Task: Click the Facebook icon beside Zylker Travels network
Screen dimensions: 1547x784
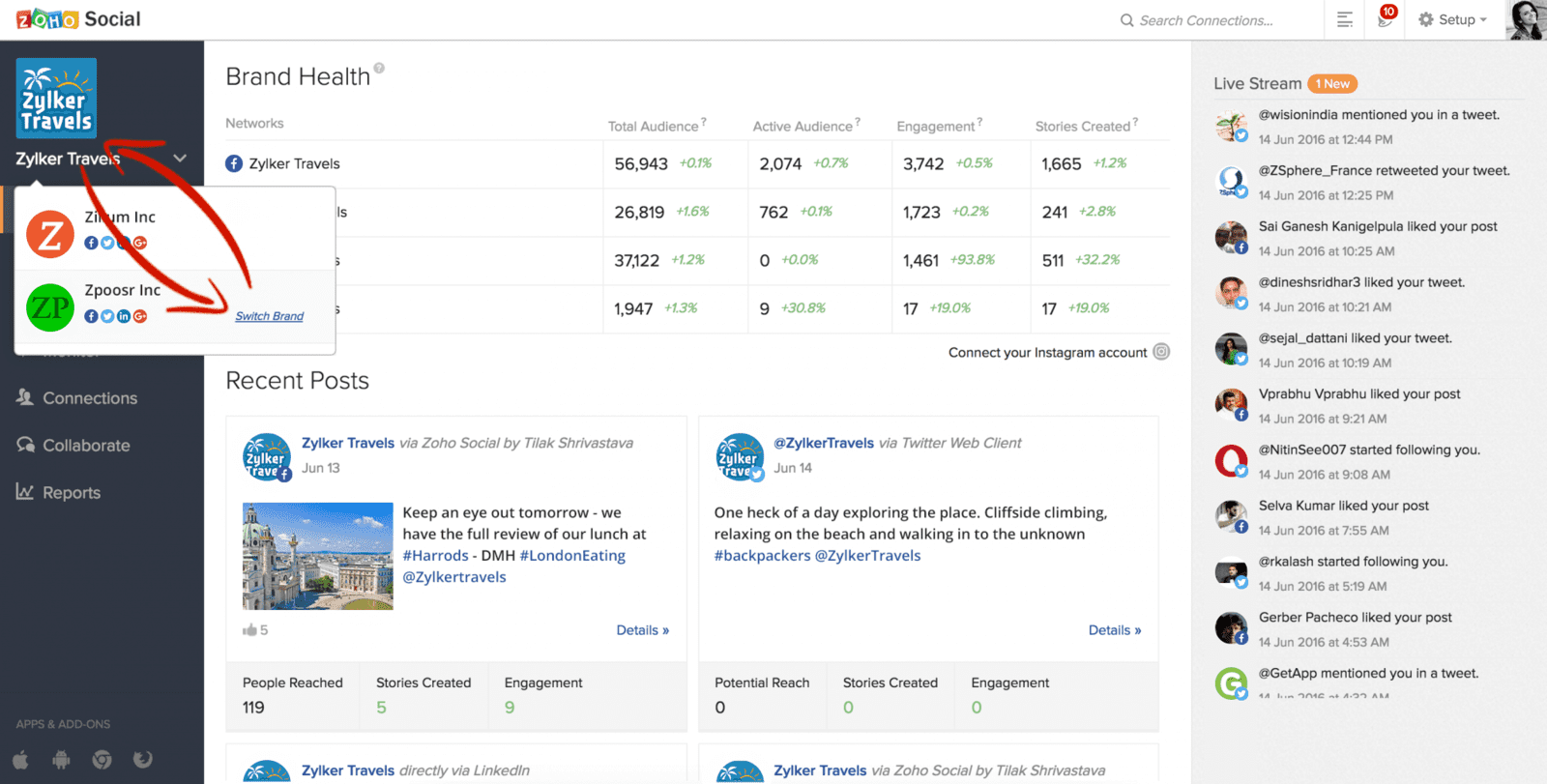Action: coord(234,163)
